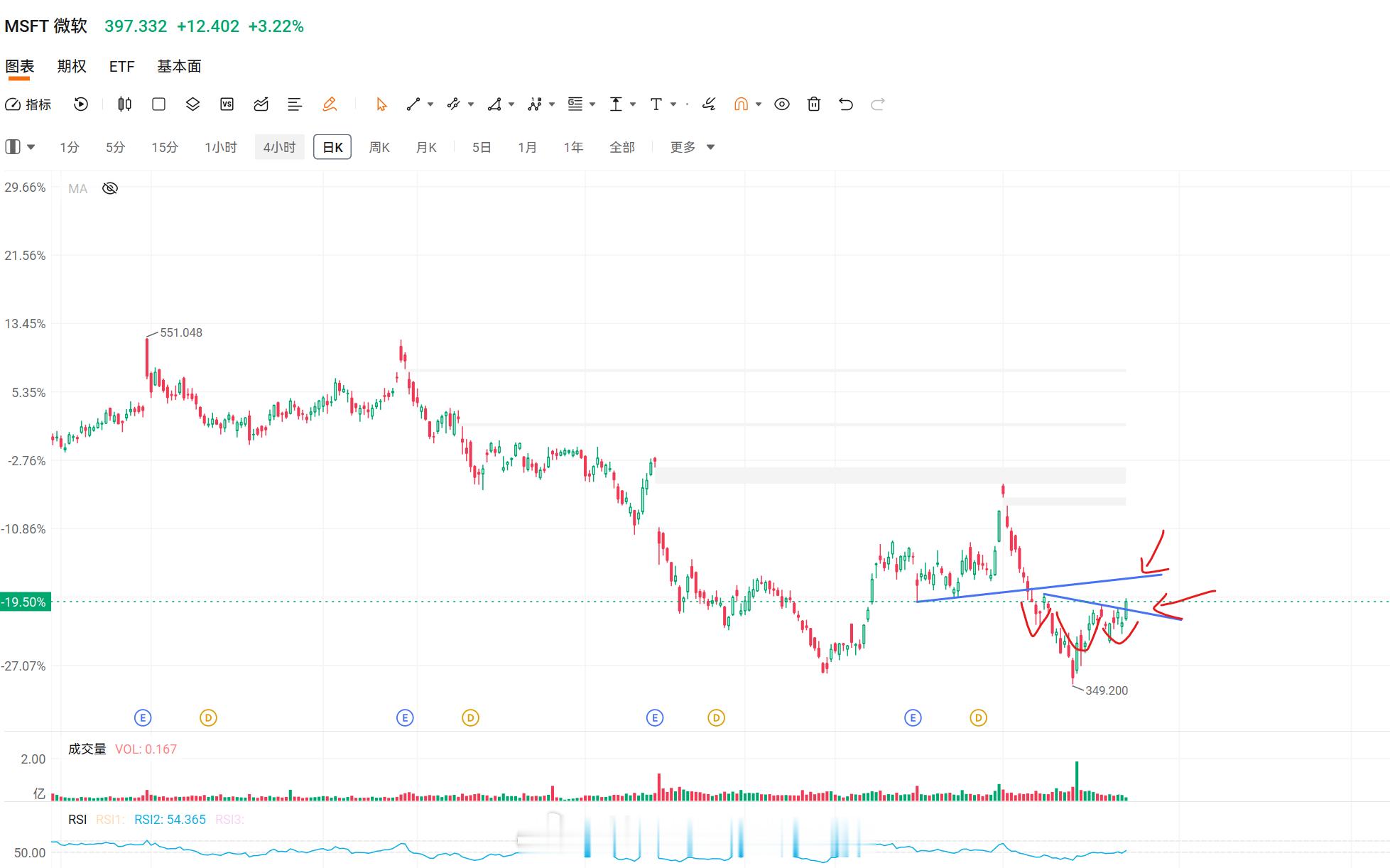
Task: Select the 4小时 timeframe
Action: (x=279, y=147)
